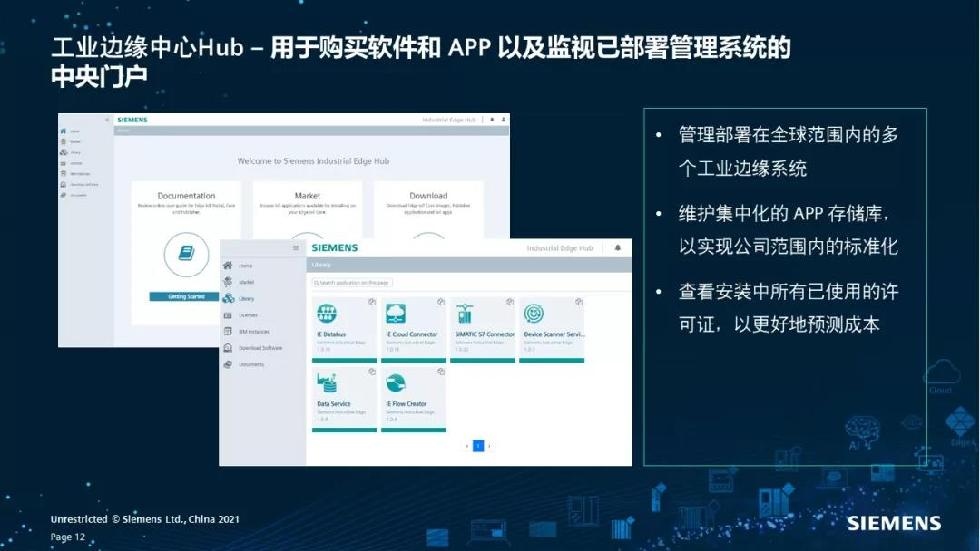The width and height of the screenshot is (980, 551).
Task: Go to pagination page 1
Action: (x=478, y=446)
